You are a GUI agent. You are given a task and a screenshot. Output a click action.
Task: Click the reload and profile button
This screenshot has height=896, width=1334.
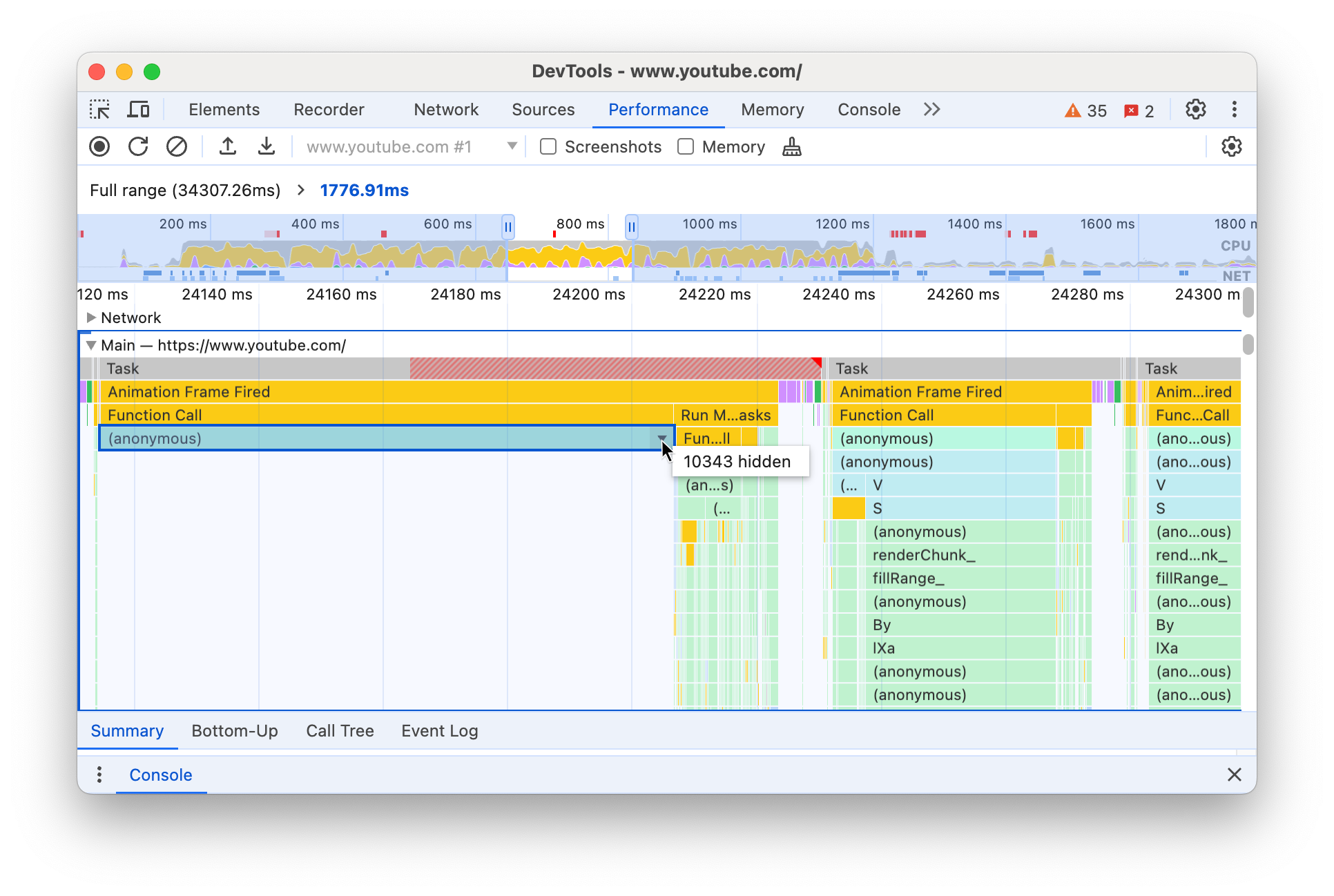[140, 147]
